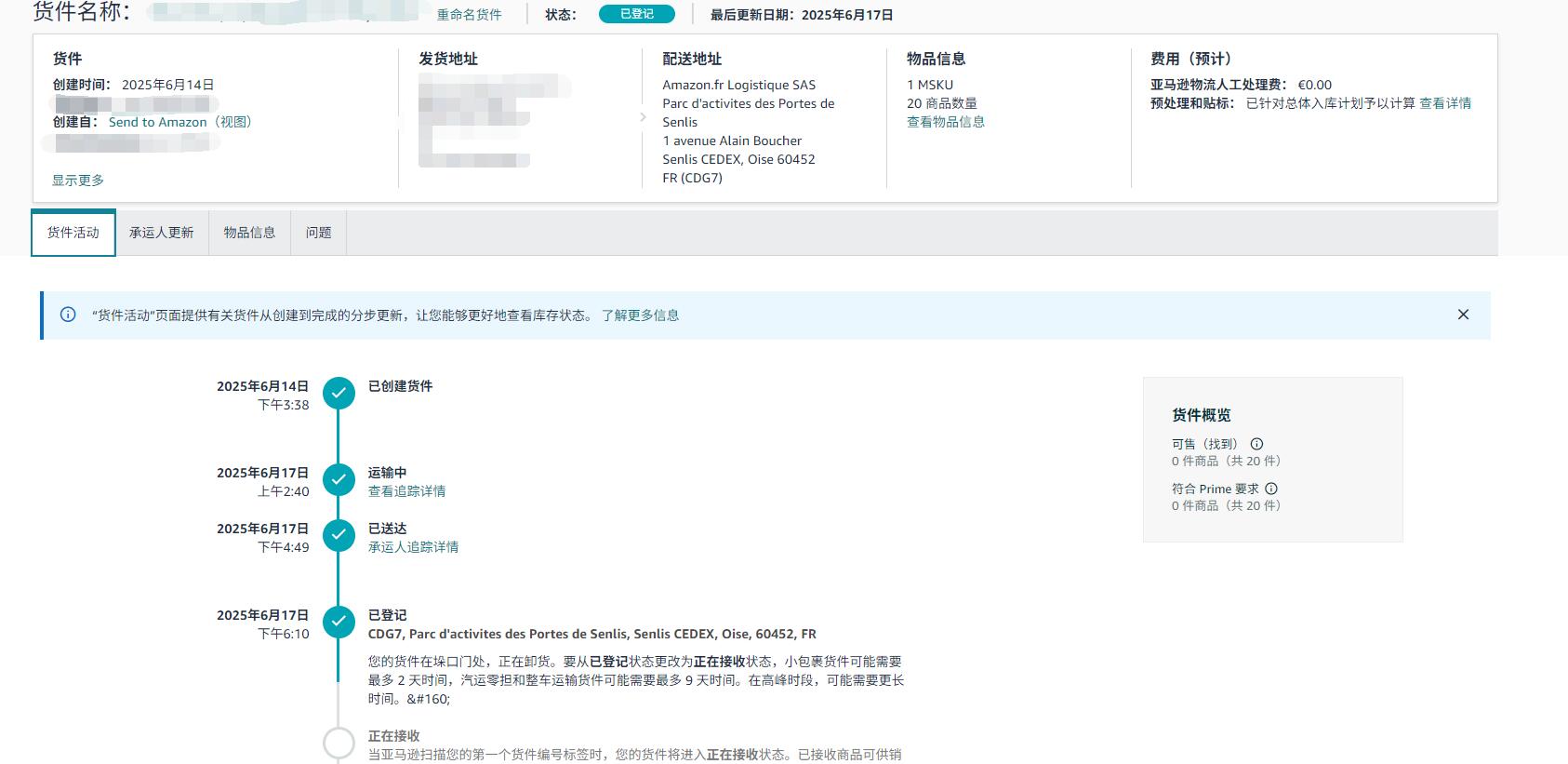This screenshot has width=1568, height=764.
Task: Select the 下午6:10 registered timestamp
Action: 283,634
